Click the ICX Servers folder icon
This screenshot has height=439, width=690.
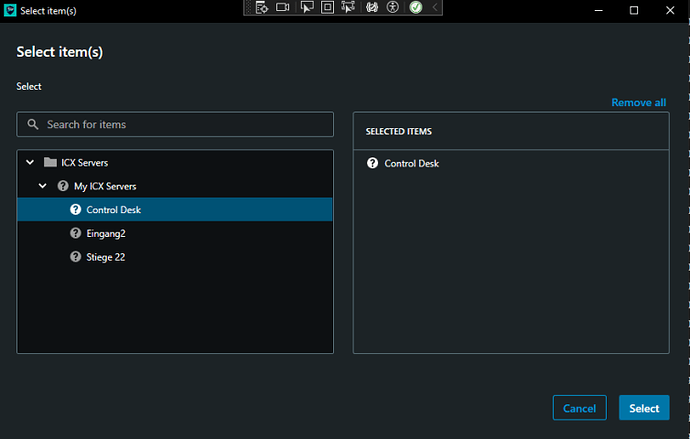[x=50, y=162]
